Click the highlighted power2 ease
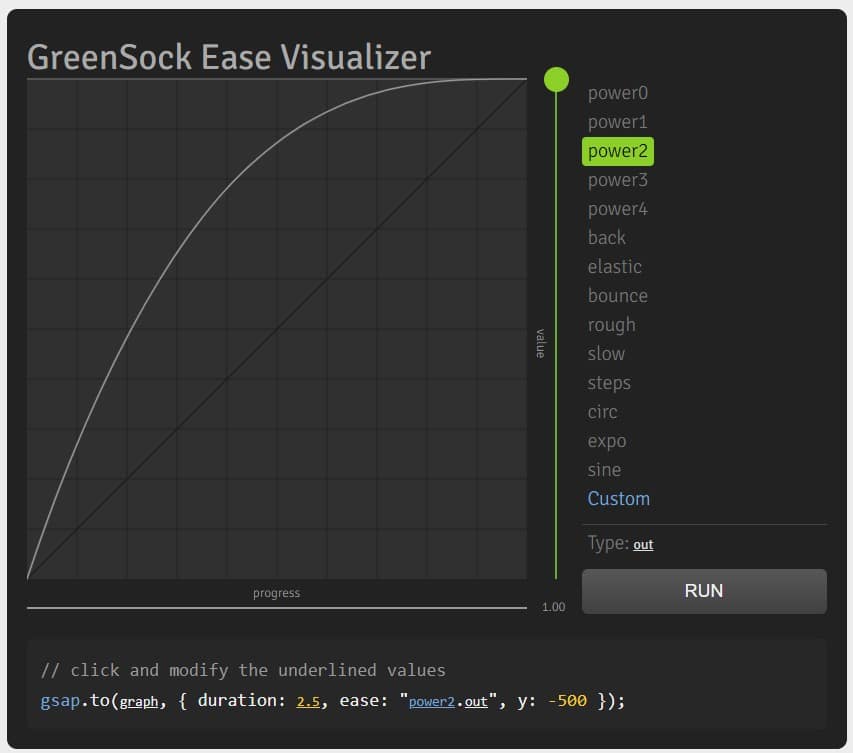Screen dimensions: 853x753 click(617, 151)
